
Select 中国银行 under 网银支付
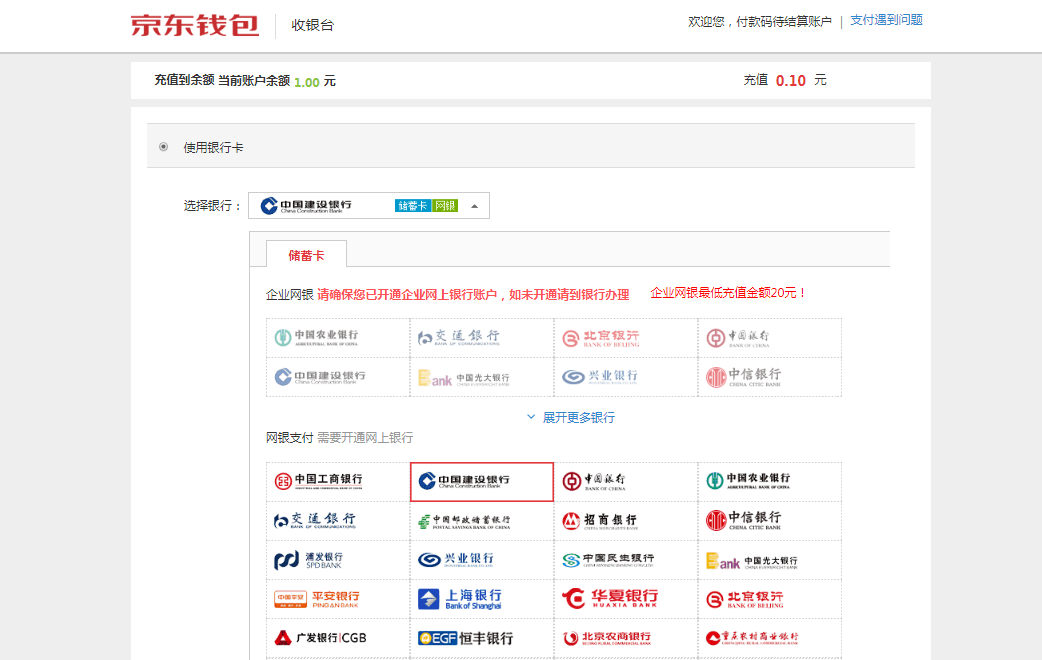pos(626,481)
